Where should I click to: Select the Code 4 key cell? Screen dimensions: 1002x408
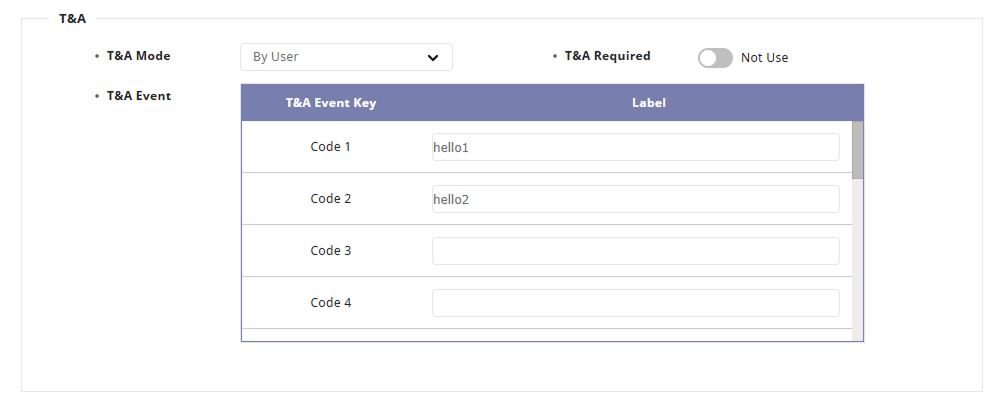pyautogui.click(x=331, y=303)
